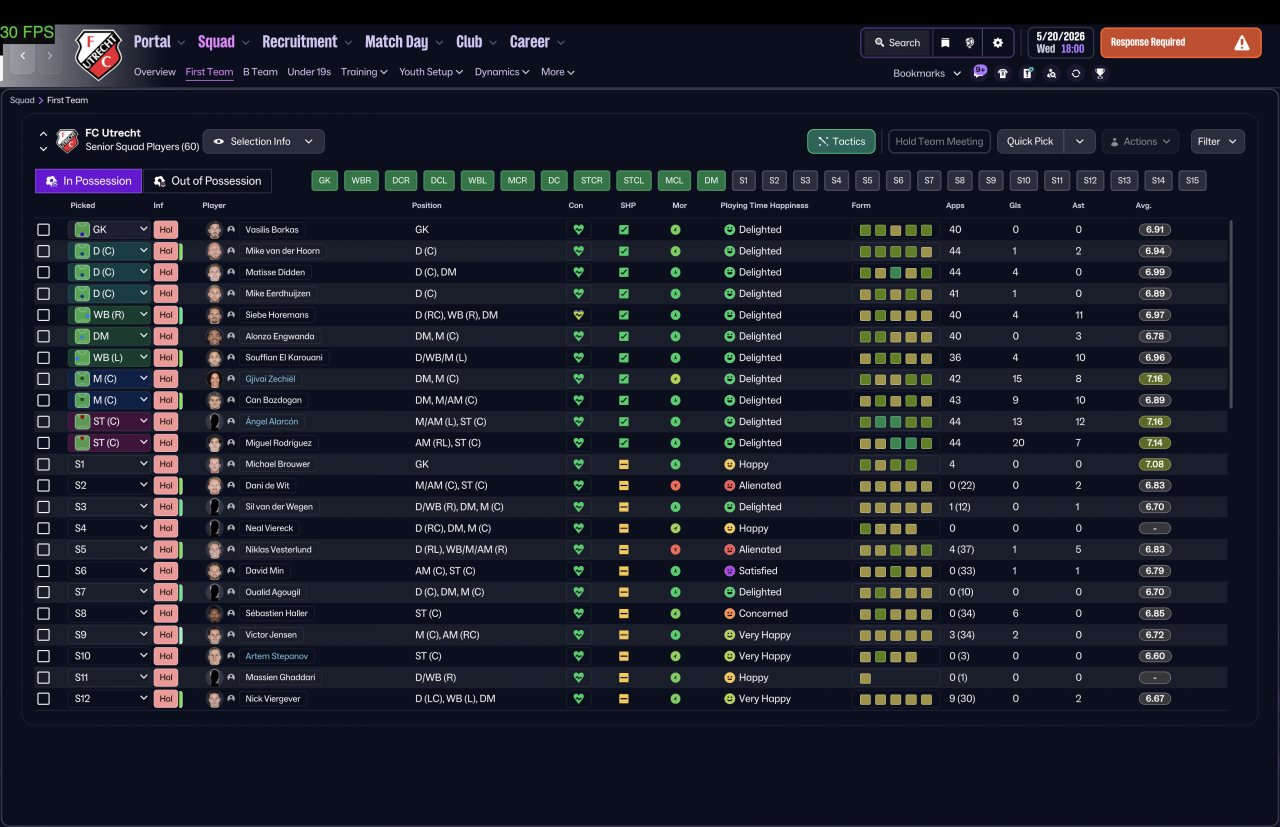
Task: Click Michael Brouwer's 7.08 average rating pill
Action: (x=1155, y=464)
